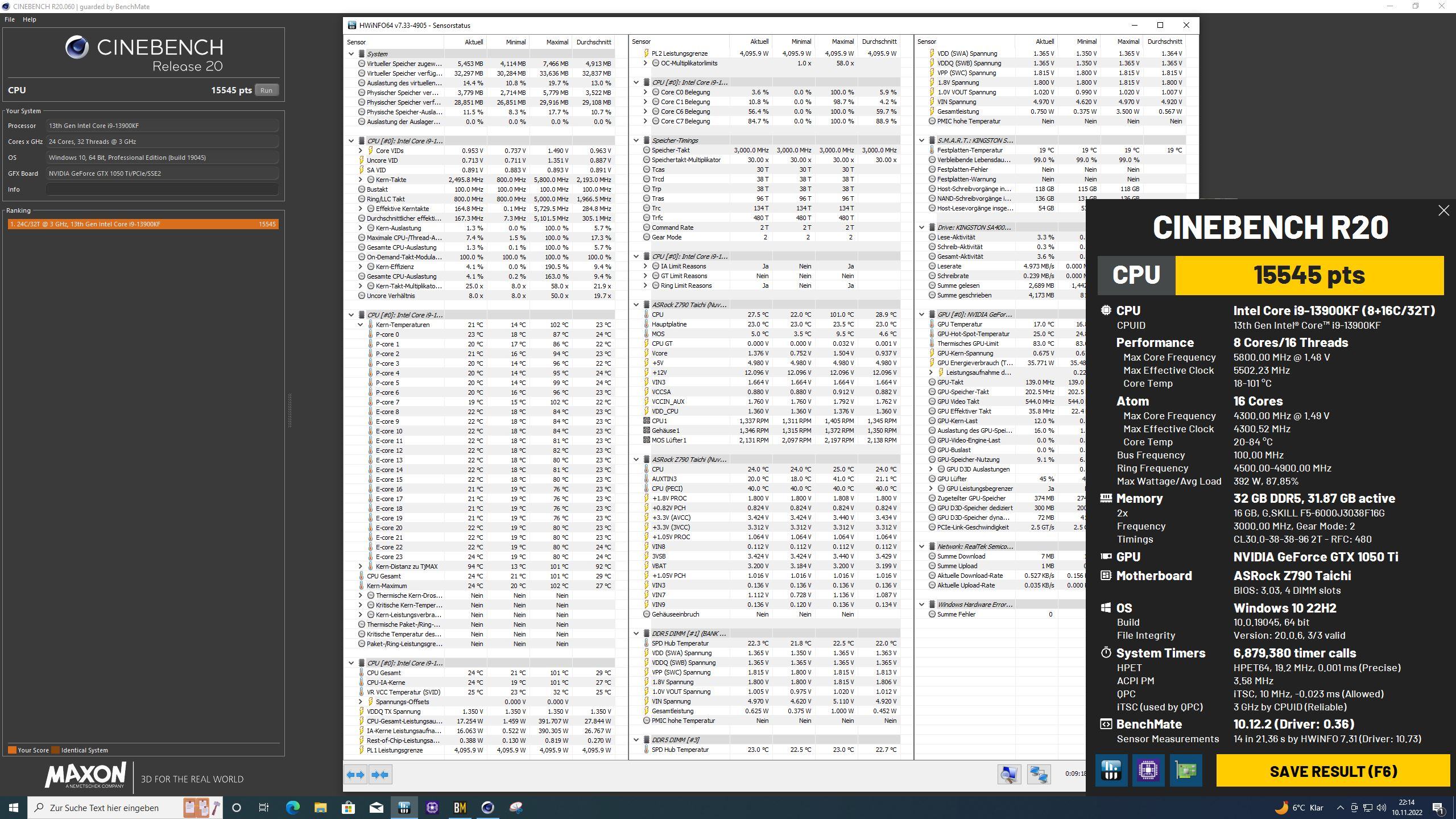Expand the Kern-Takte row
Viewport: 1456px width, 819px height.
point(361,180)
